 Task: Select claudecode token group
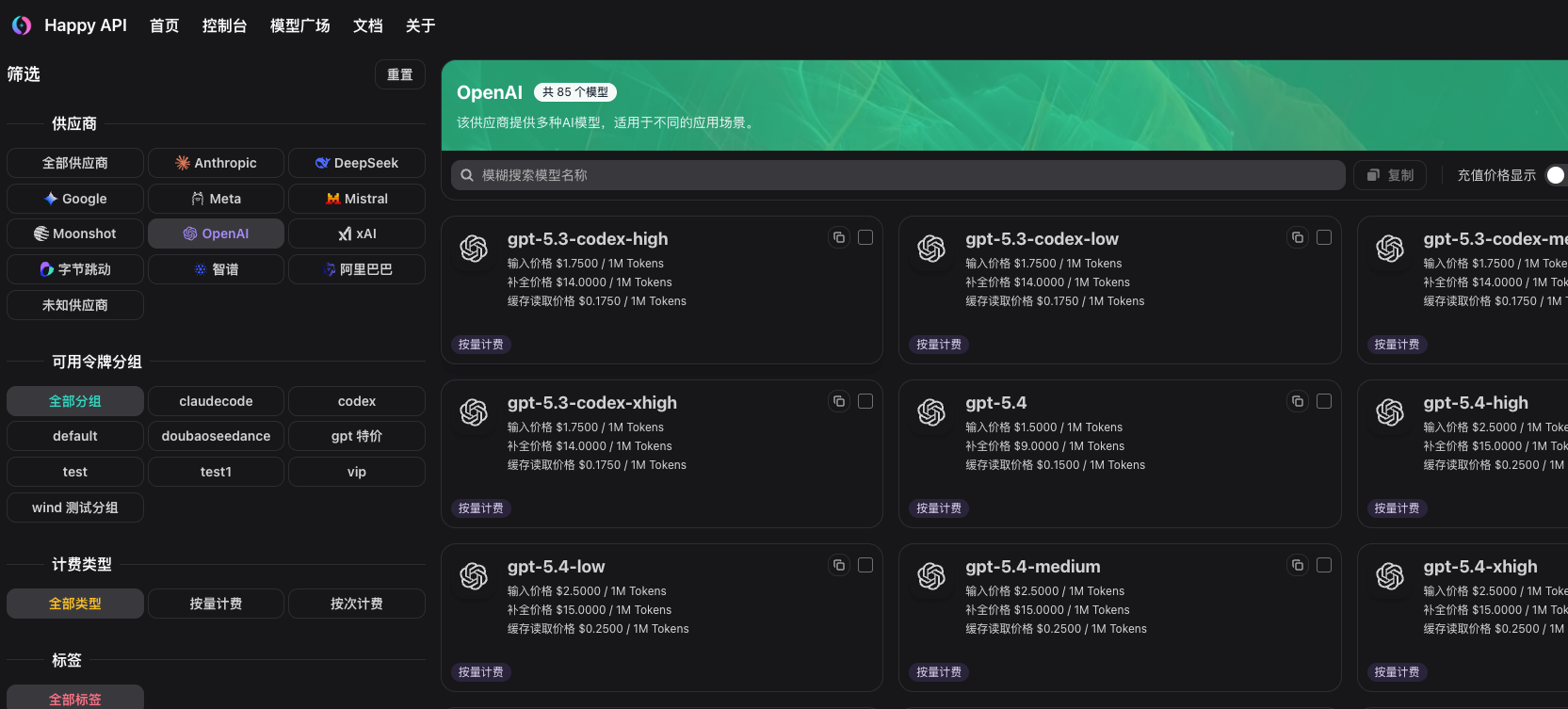pos(216,401)
